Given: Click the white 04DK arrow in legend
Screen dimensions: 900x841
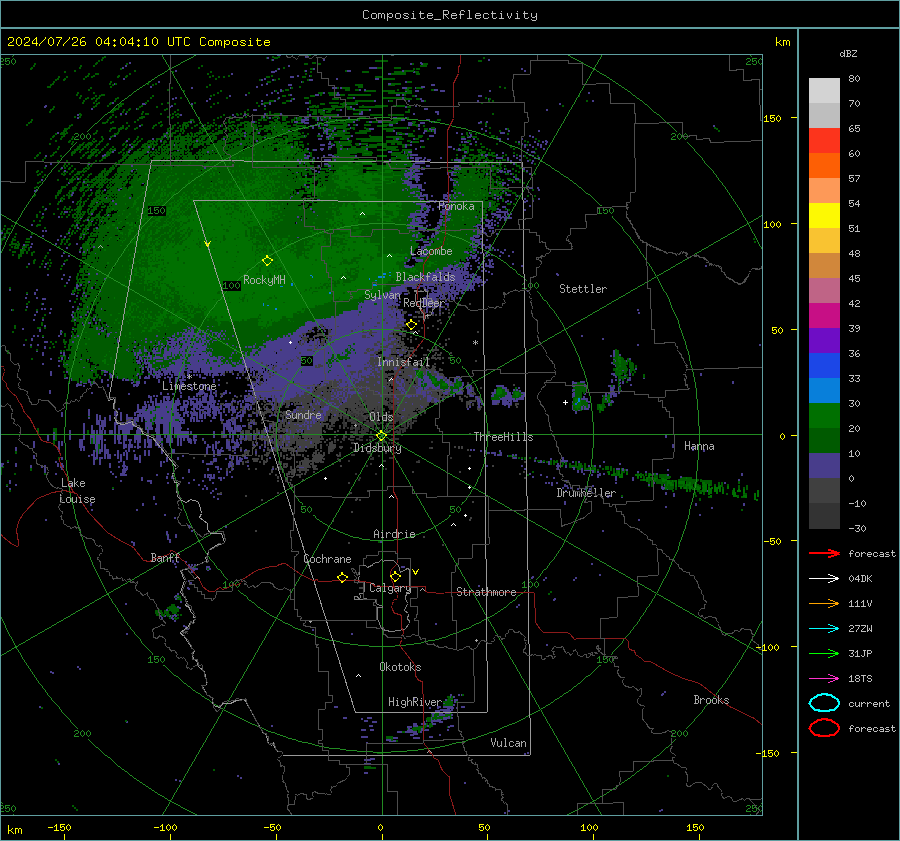Looking at the screenshot, I should tap(824, 579).
